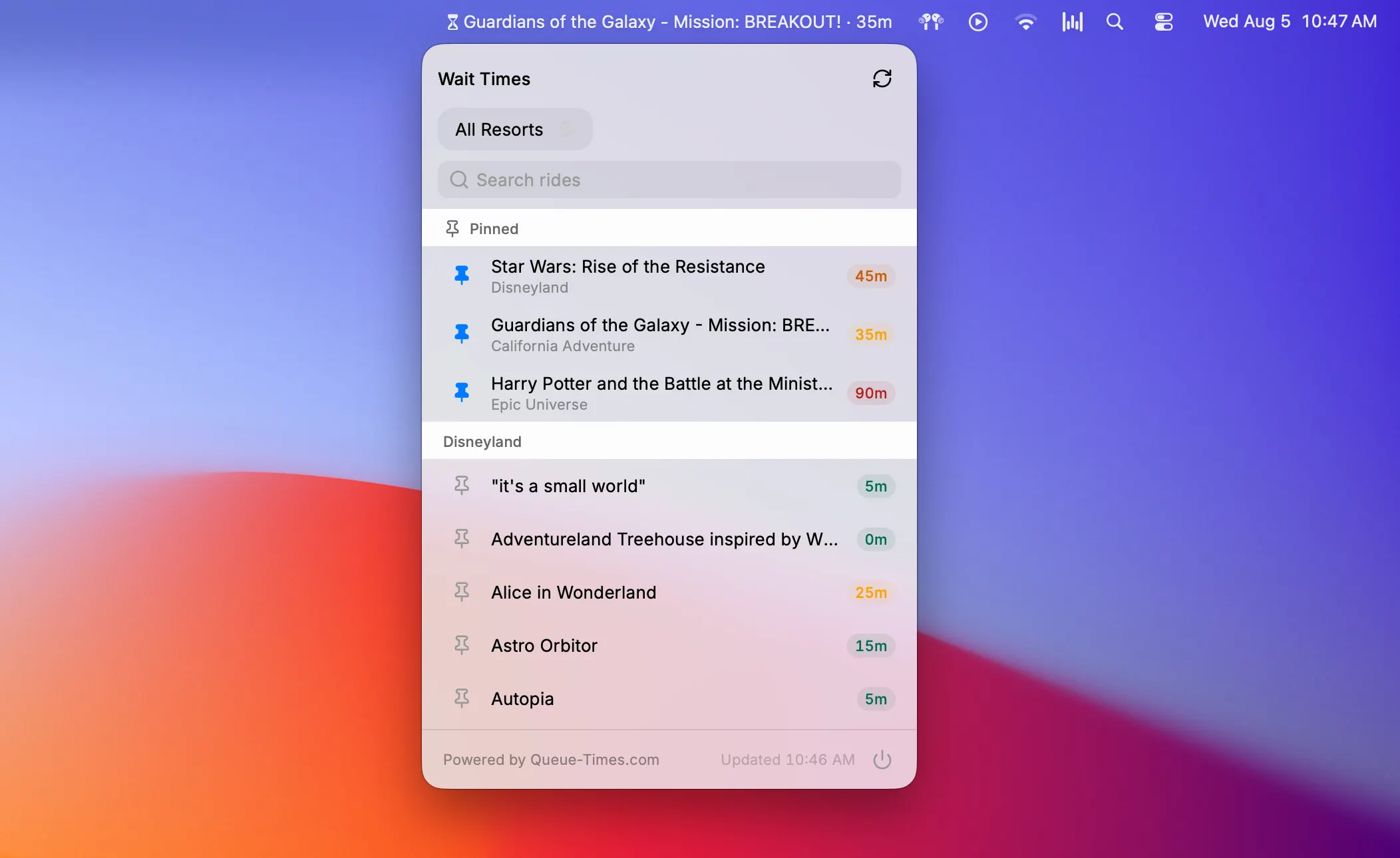
Task: Click the Search rides field
Action: [669, 180]
